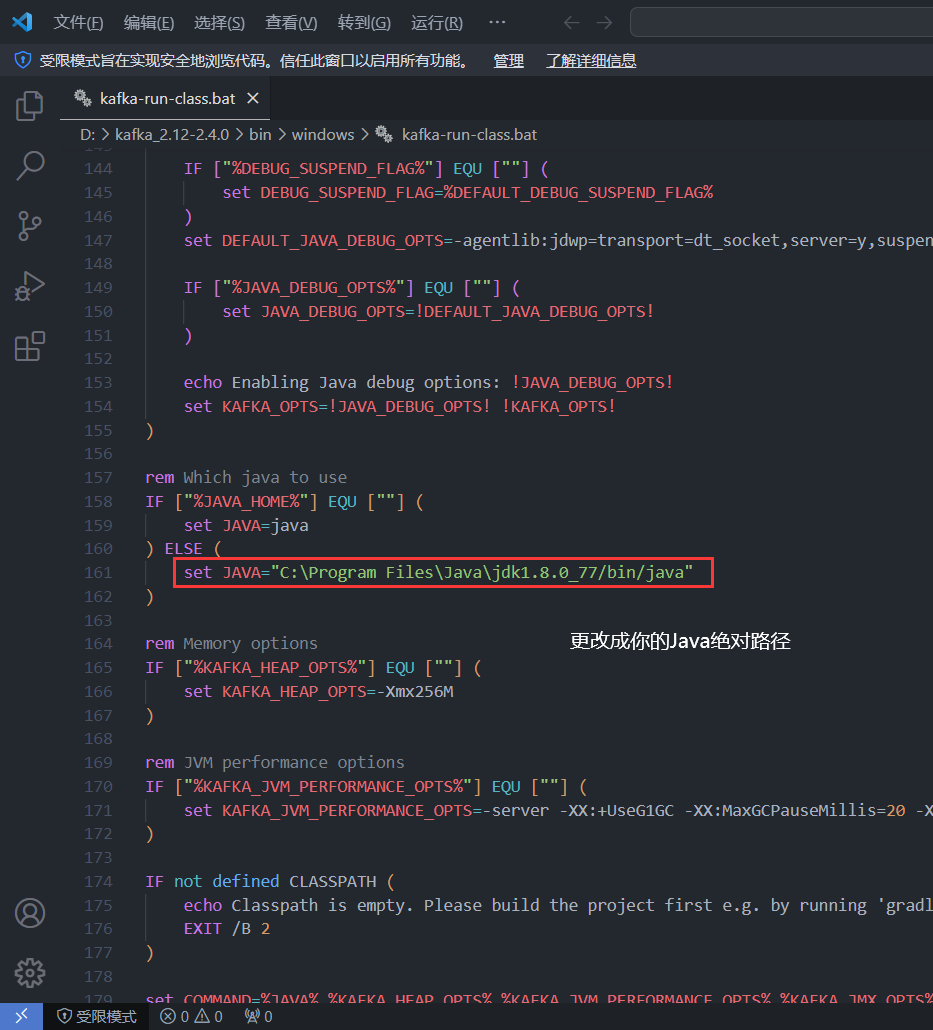Click line number 165 in gutter
The image size is (933, 1030).
tap(99, 668)
